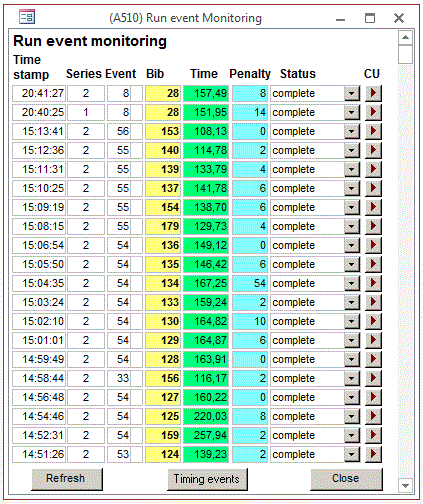Open Timing events
Image resolution: width=423 pixels, height=504 pixels.
(207, 479)
